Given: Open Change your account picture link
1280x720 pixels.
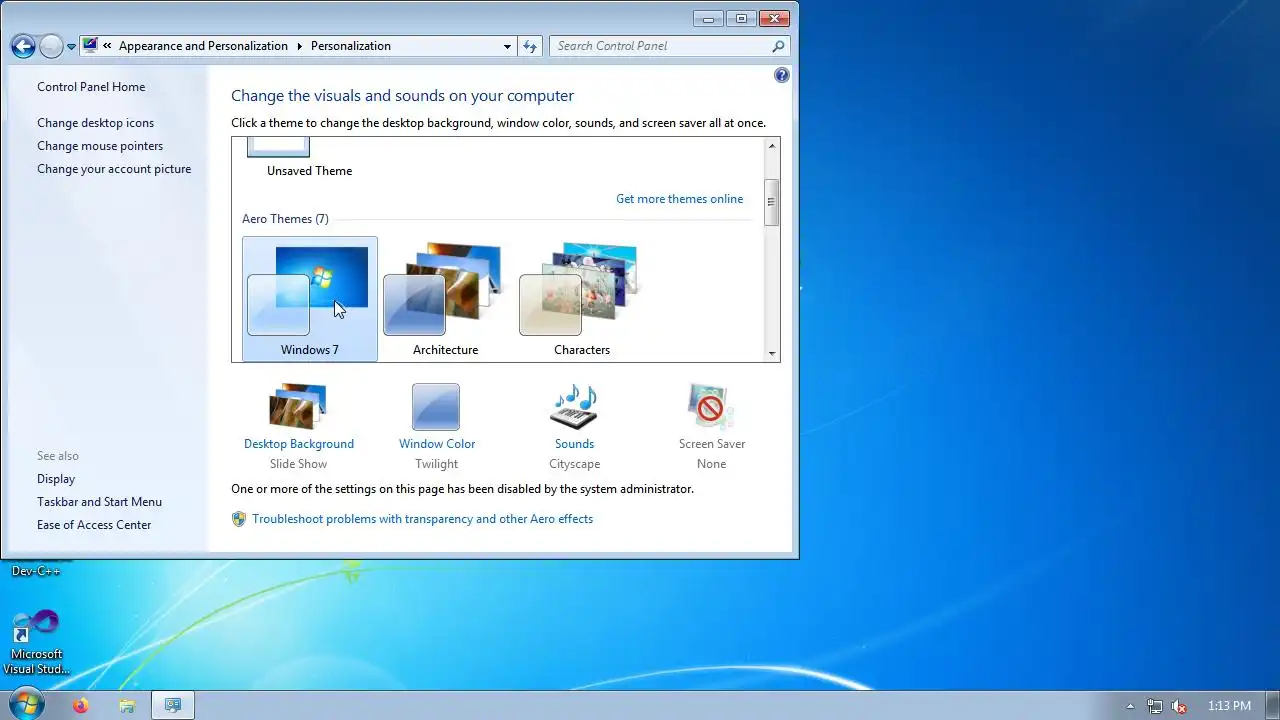Looking at the screenshot, I should point(114,169).
